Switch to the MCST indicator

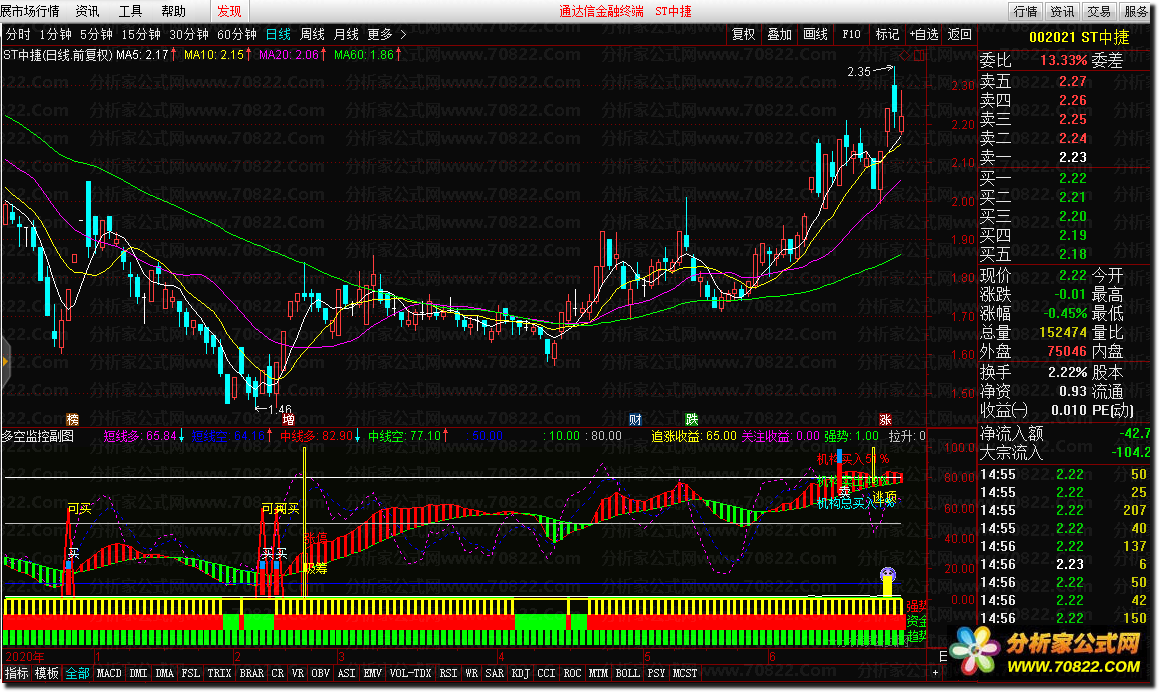(x=685, y=673)
